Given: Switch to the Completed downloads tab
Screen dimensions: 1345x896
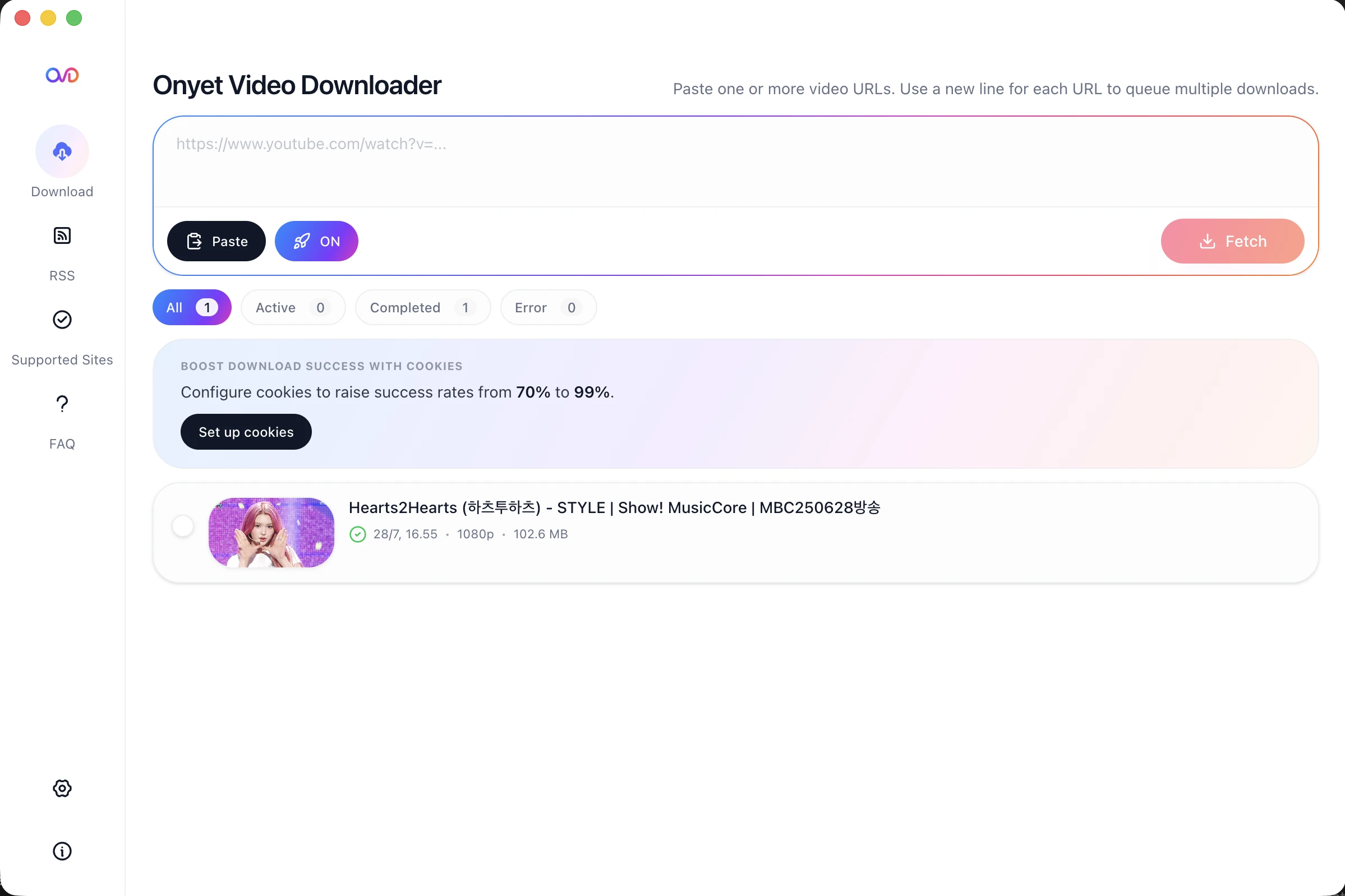Looking at the screenshot, I should point(423,307).
